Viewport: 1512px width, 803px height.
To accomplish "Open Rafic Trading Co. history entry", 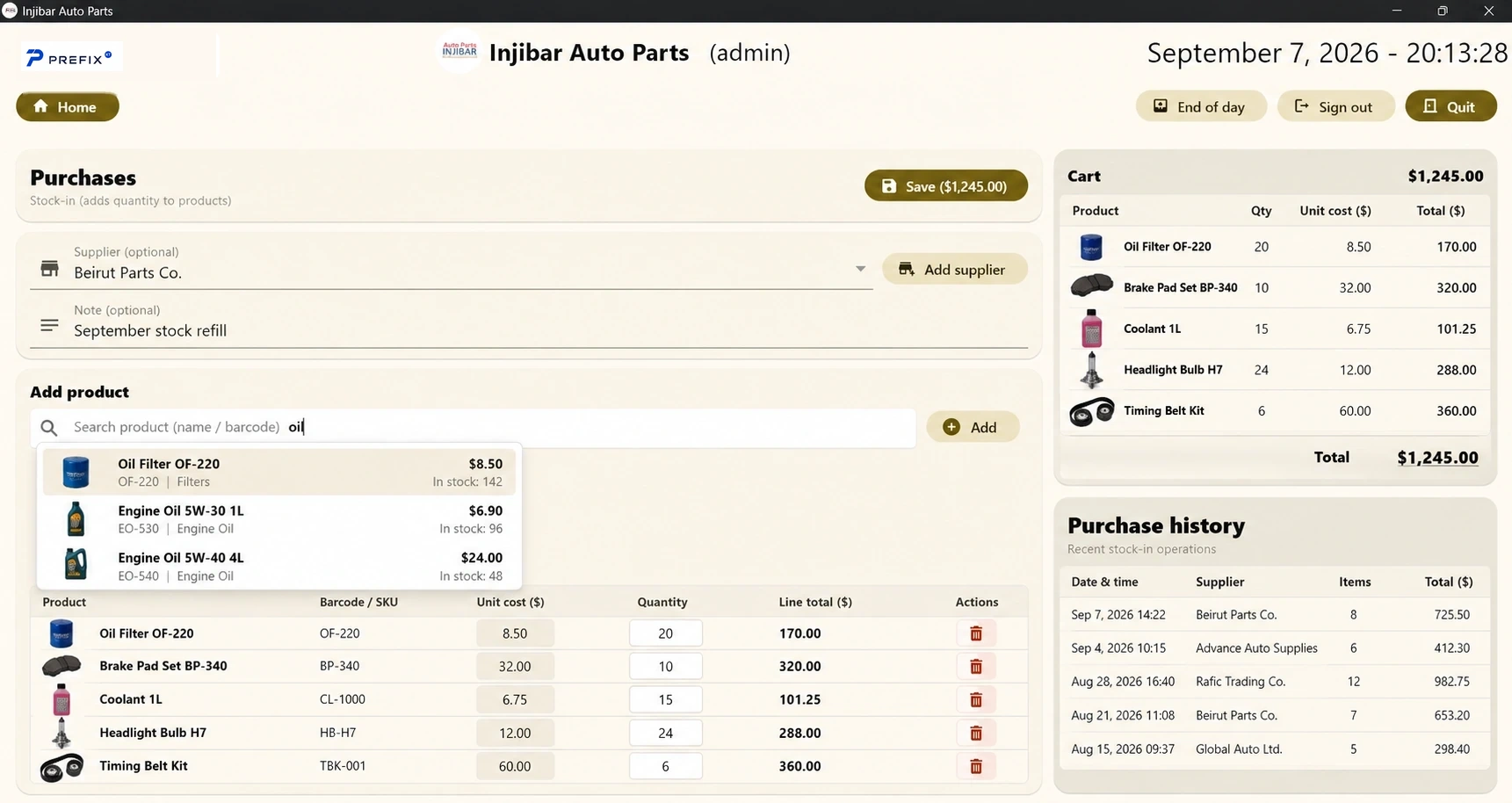I will pos(1274,682).
